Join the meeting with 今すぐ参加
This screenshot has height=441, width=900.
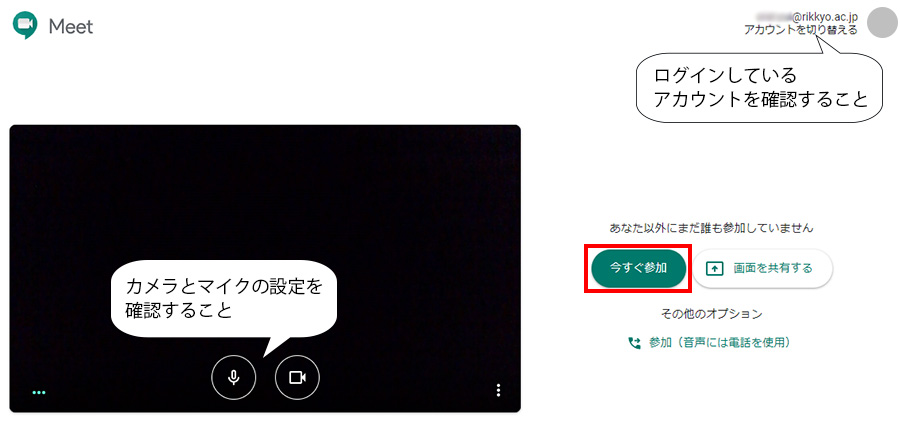(x=638, y=268)
